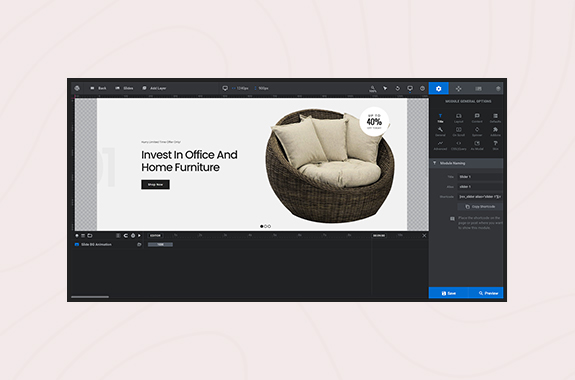Select the first slide navigation bullet
The image size is (575, 380).
262,226
